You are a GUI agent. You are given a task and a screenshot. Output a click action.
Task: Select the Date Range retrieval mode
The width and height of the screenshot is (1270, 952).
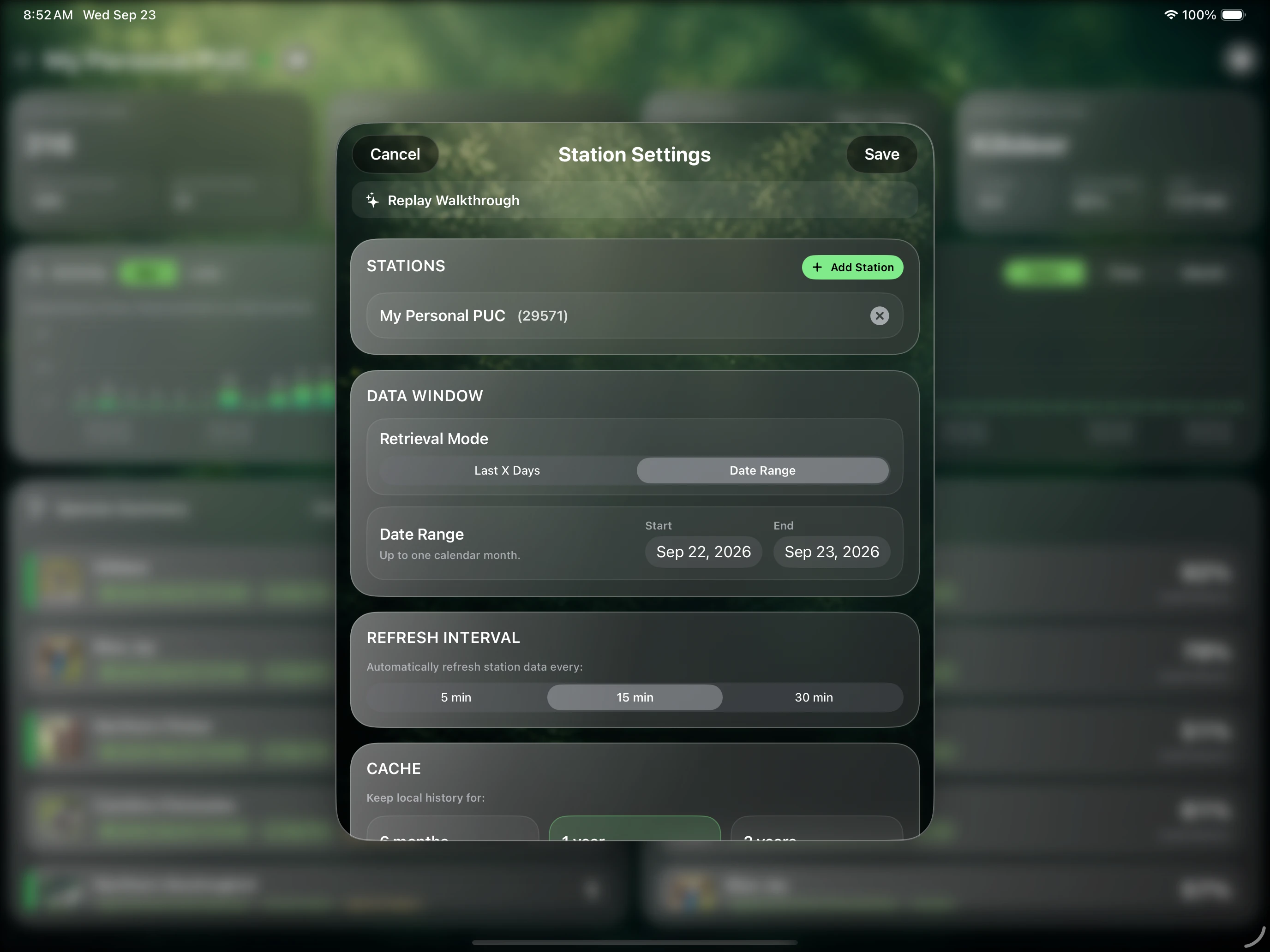(762, 470)
